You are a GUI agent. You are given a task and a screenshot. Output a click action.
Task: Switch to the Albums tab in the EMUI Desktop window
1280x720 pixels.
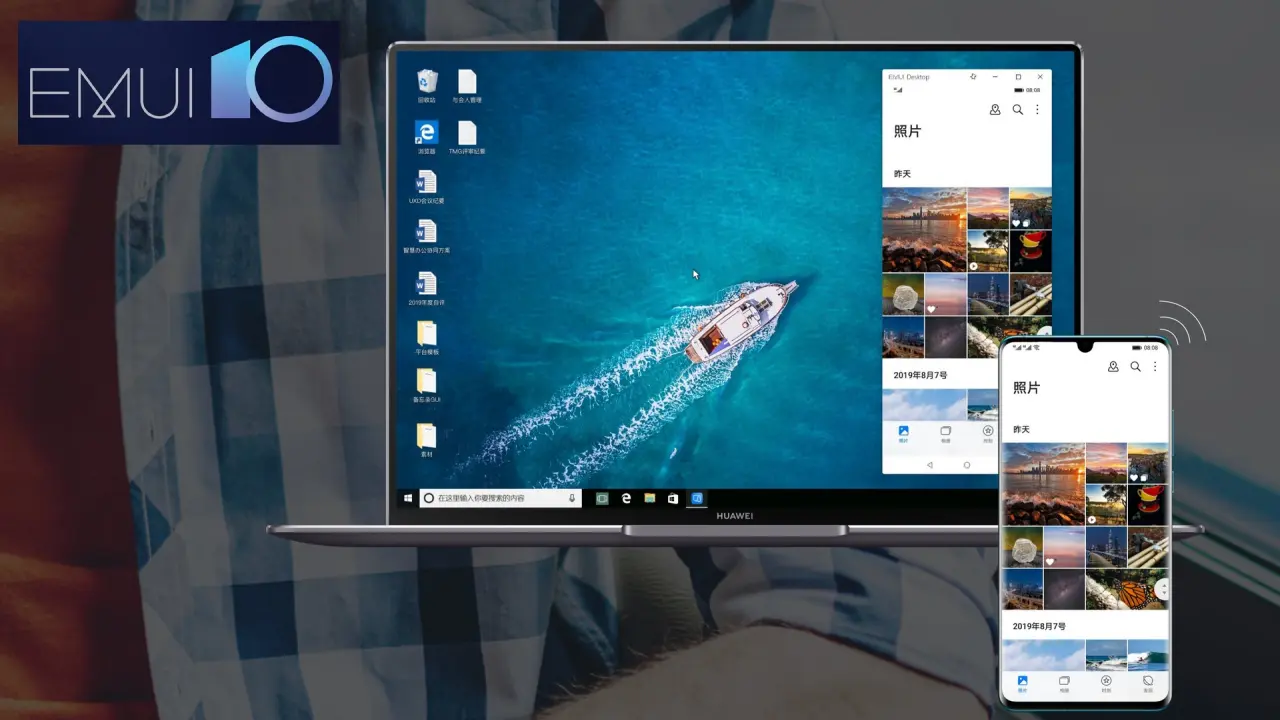pyautogui.click(x=945, y=433)
